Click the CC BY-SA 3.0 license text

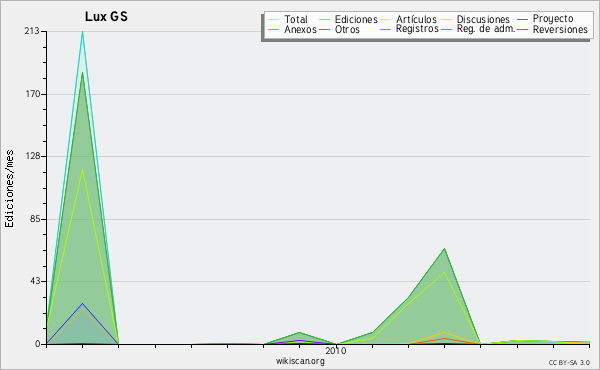point(569,362)
